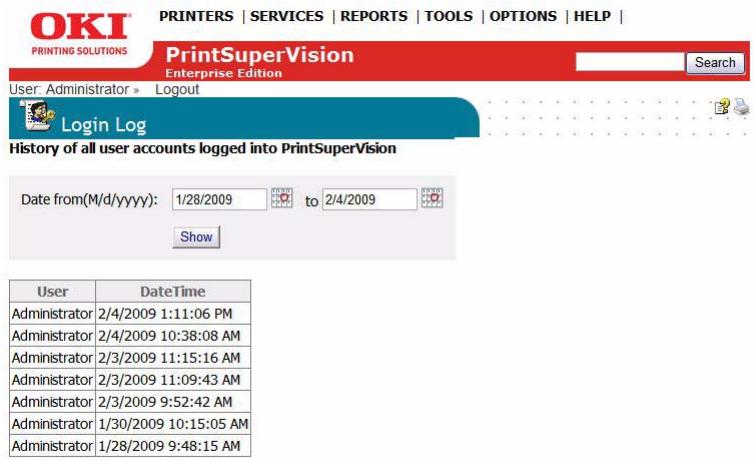Open the SERVICES menu
The height and width of the screenshot is (462, 754).
click(287, 16)
